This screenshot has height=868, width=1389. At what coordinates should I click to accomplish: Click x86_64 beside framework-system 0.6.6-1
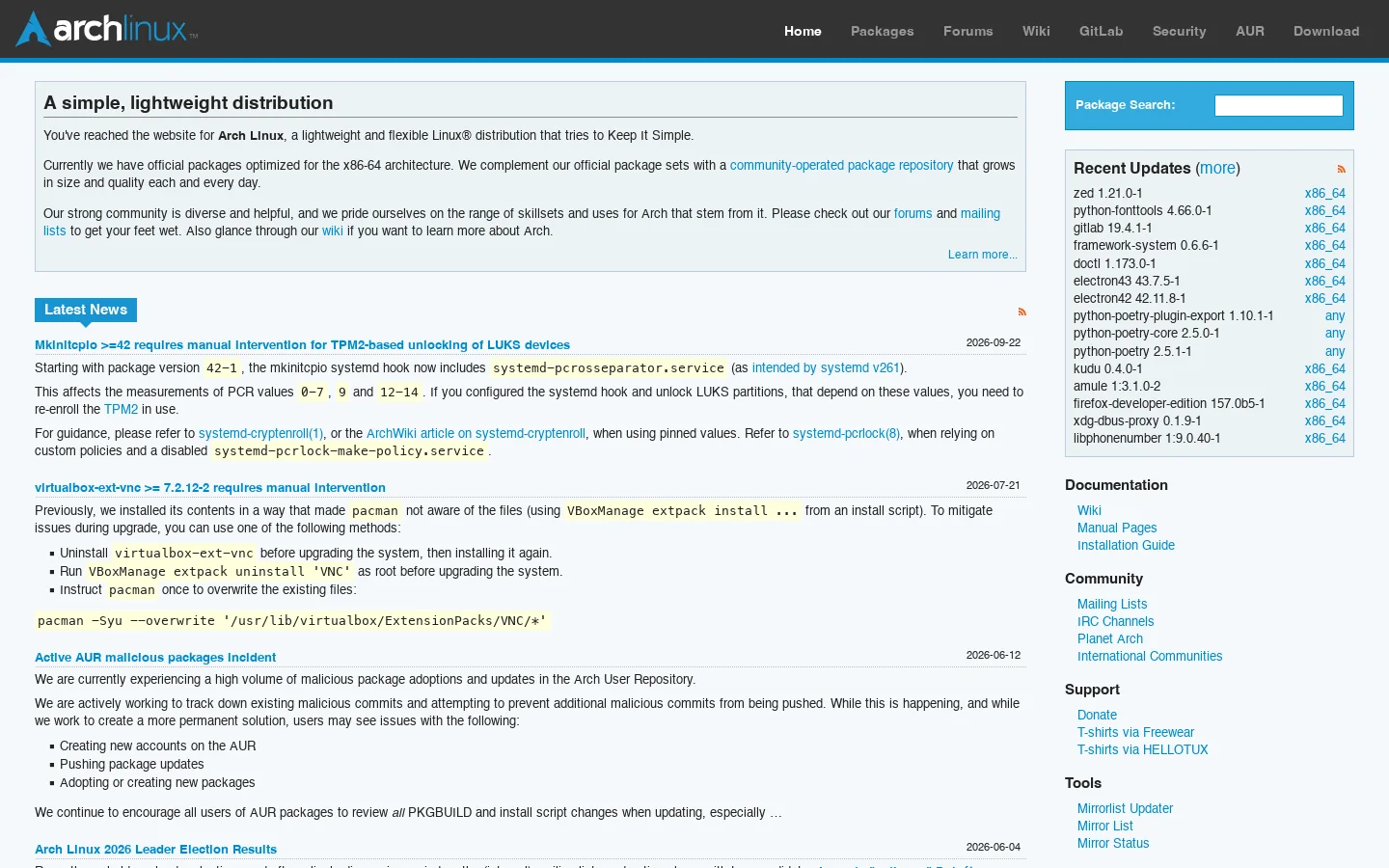[x=1324, y=245]
